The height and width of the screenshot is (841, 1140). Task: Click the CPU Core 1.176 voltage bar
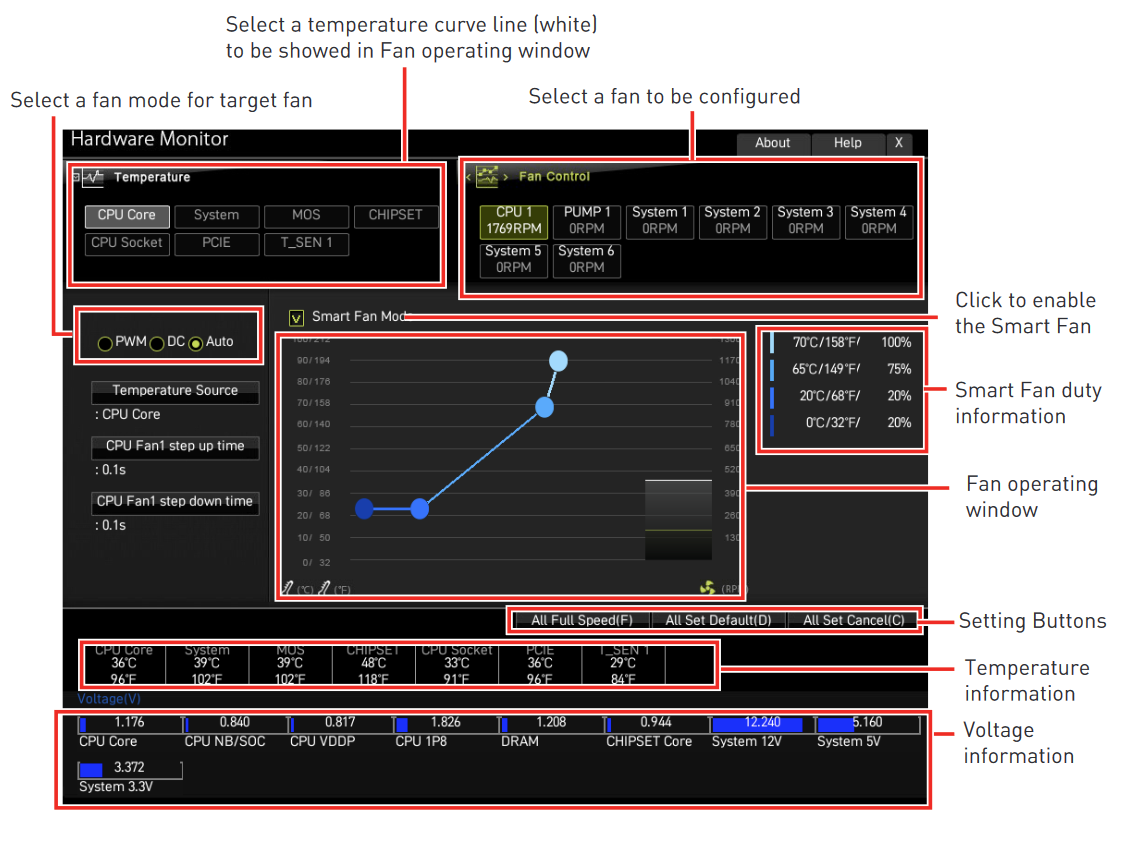130,724
